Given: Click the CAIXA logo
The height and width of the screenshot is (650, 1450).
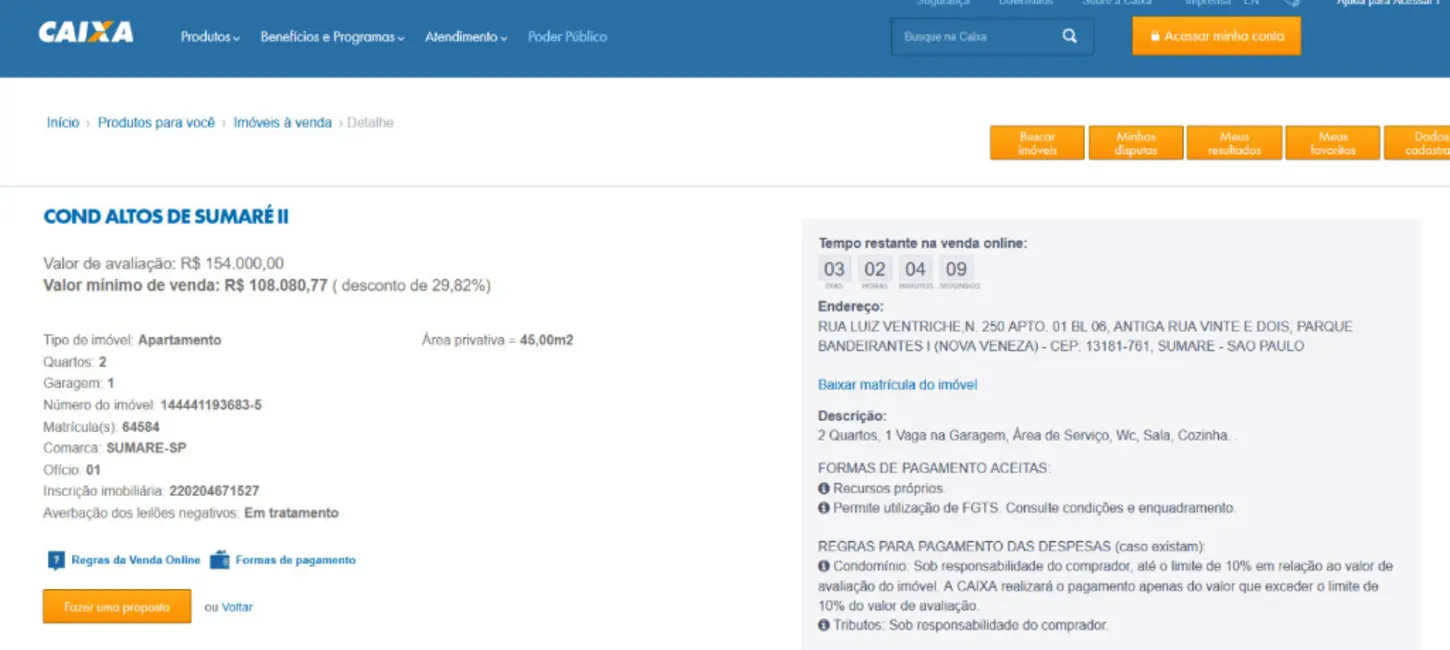Looking at the screenshot, I should (86, 33).
